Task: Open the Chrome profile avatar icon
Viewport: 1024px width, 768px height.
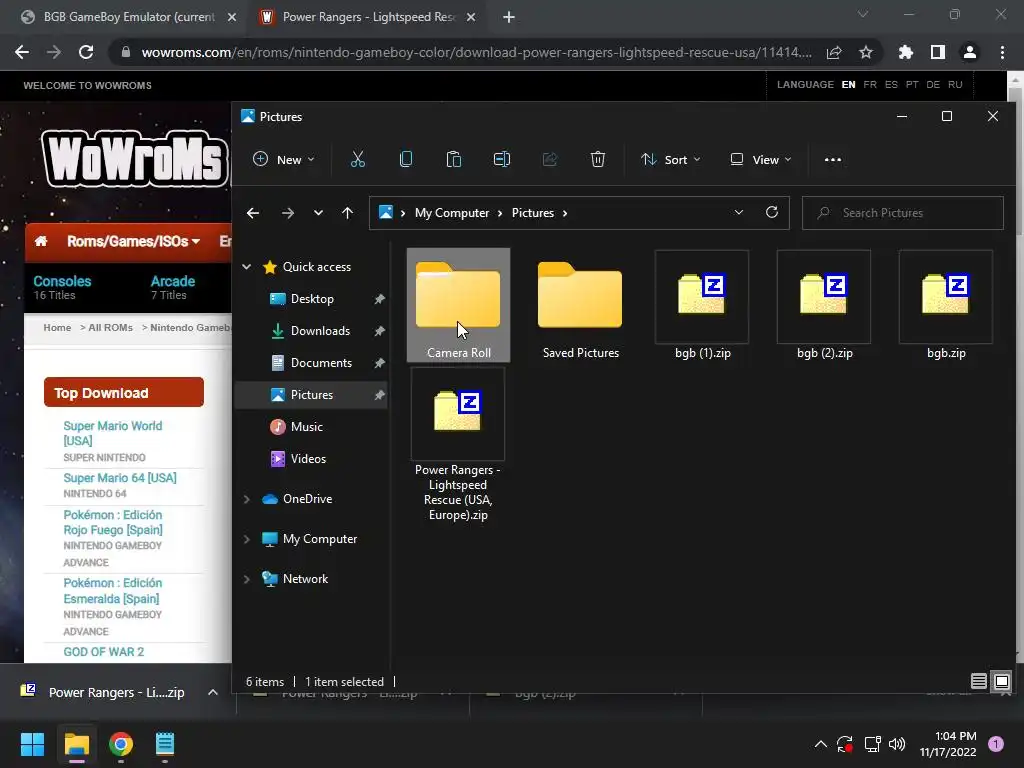Action: point(970,52)
